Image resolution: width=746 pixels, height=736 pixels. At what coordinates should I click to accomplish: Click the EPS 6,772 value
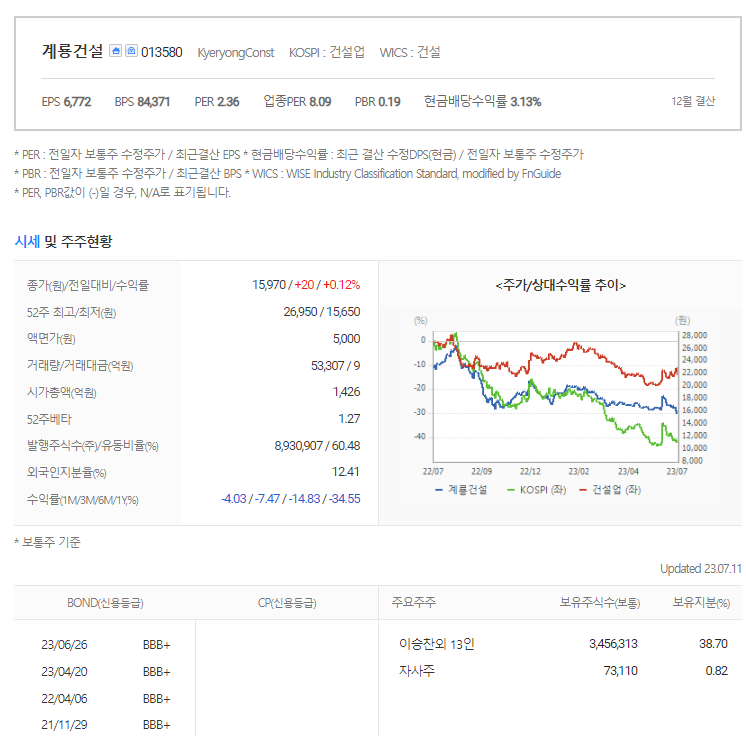pyautogui.click(x=66, y=102)
